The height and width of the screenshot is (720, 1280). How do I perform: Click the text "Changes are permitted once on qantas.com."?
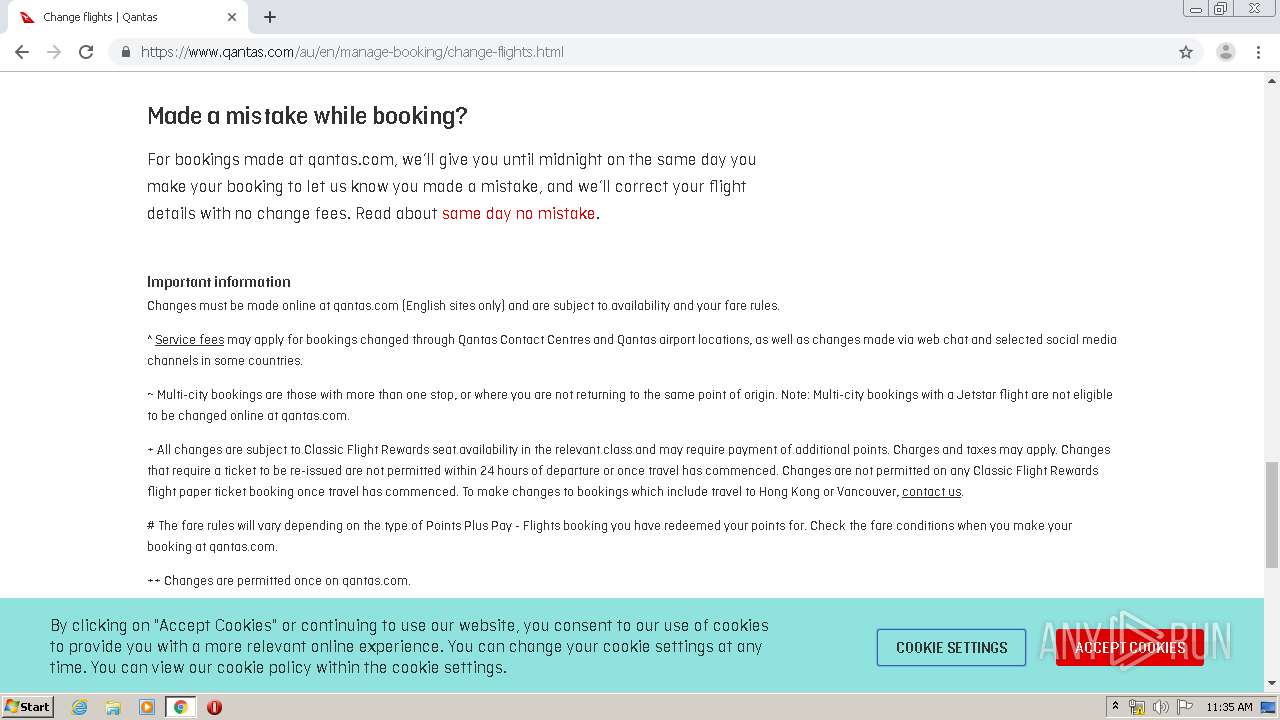coord(287,581)
